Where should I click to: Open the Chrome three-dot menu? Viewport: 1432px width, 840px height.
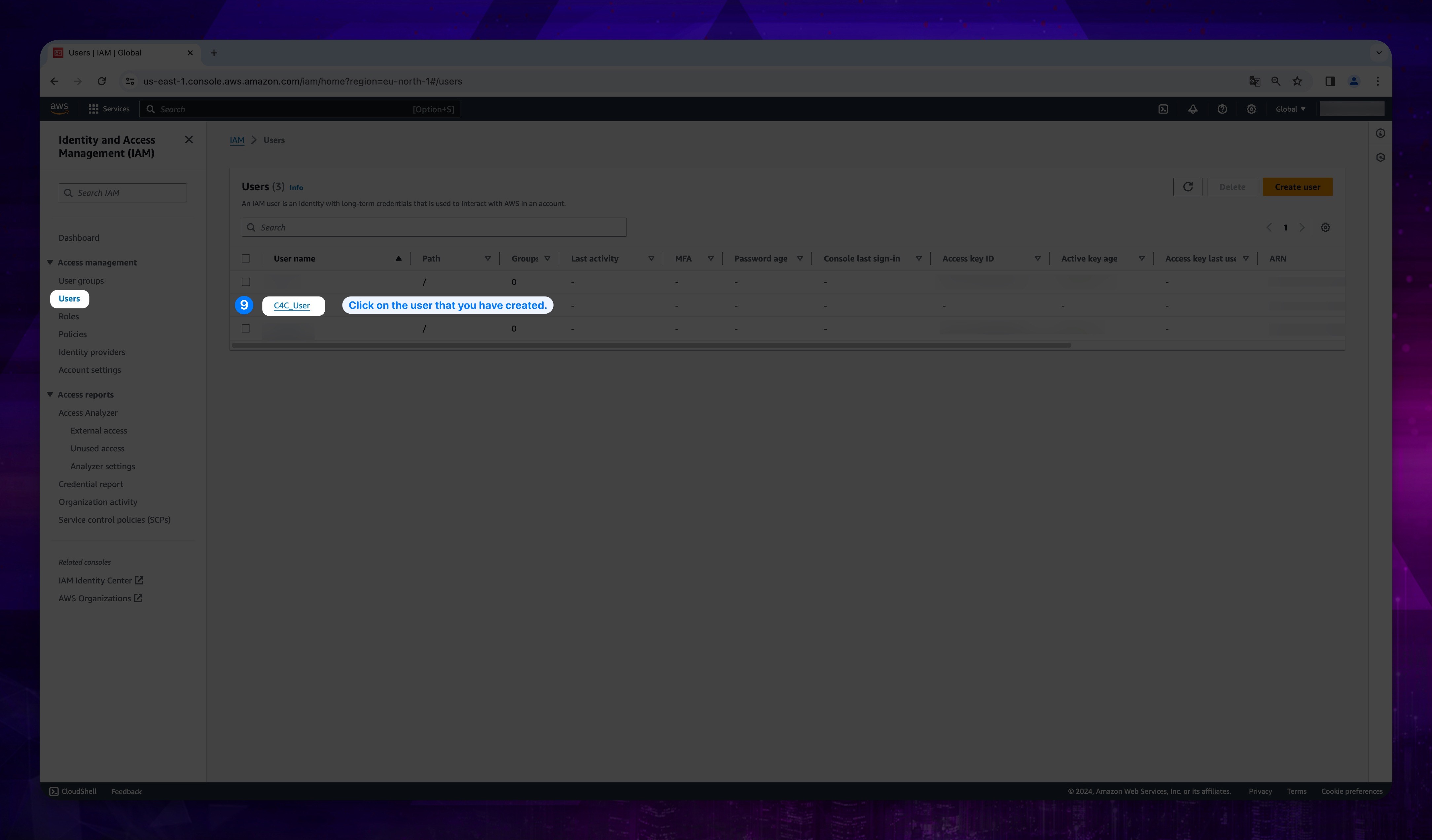tap(1378, 81)
